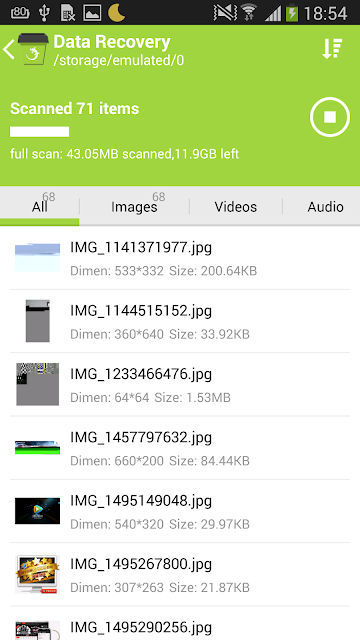The image size is (360, 640).
Task: Stop the scan with stop button
Action: (330, 117)
